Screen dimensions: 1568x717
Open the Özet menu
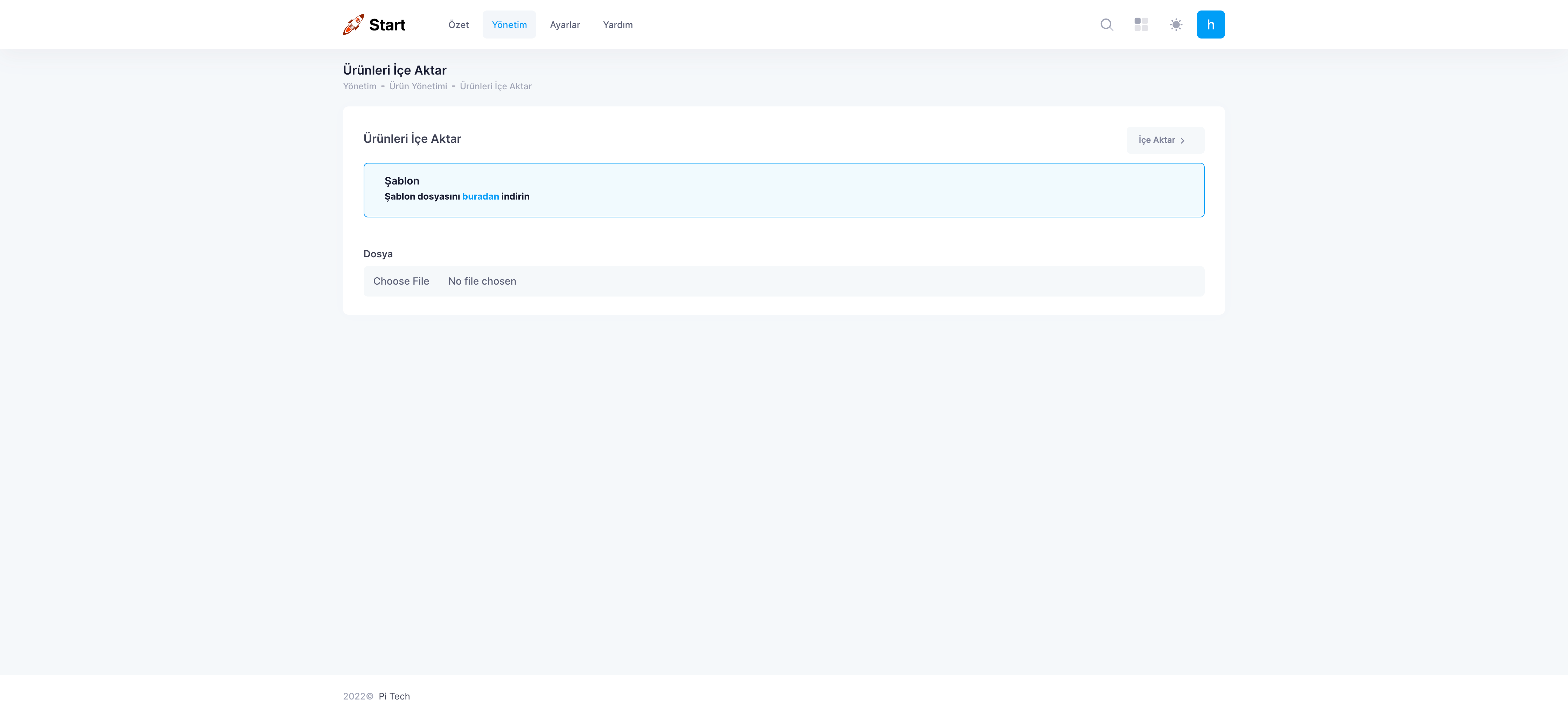[x=458, y=25]
